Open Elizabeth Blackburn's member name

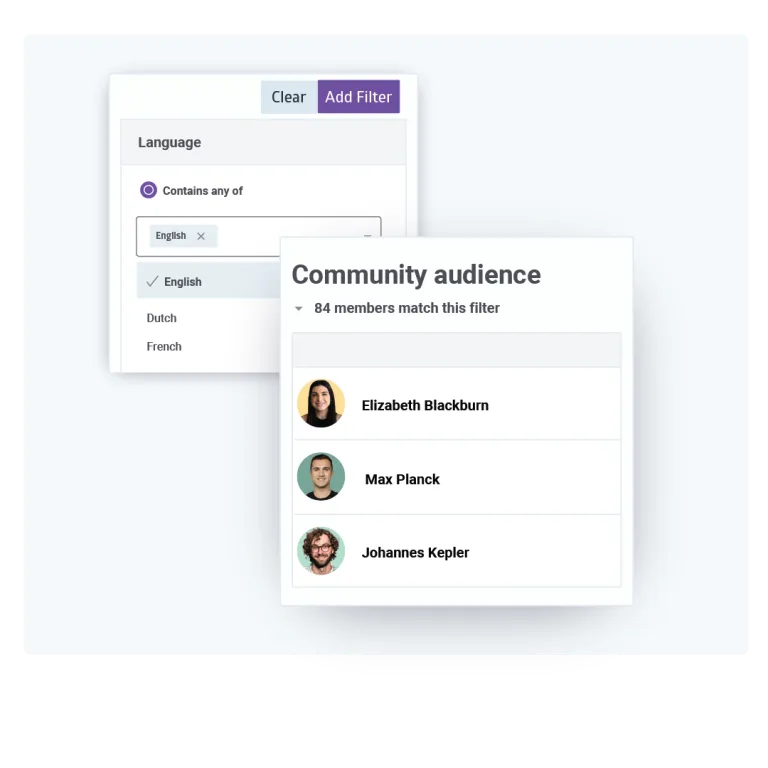pos(425,405)
